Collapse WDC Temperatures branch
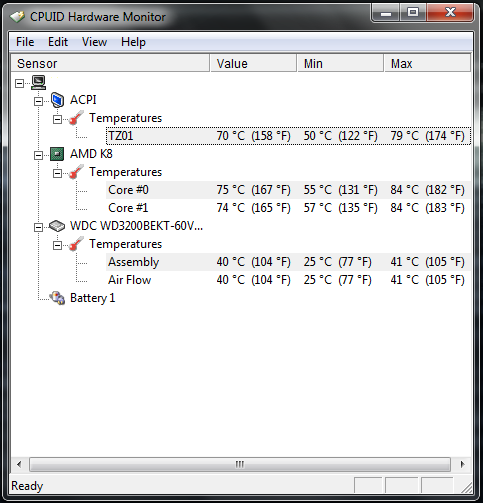 [58, 245]
